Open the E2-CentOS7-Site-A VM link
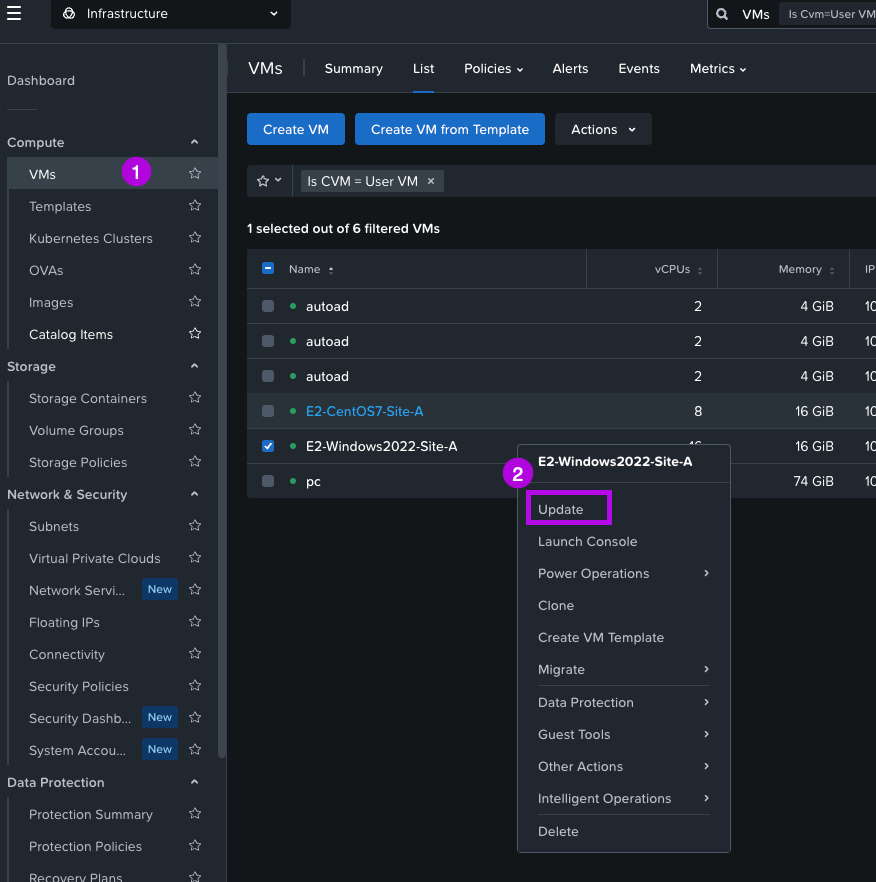 coord(364,411)
